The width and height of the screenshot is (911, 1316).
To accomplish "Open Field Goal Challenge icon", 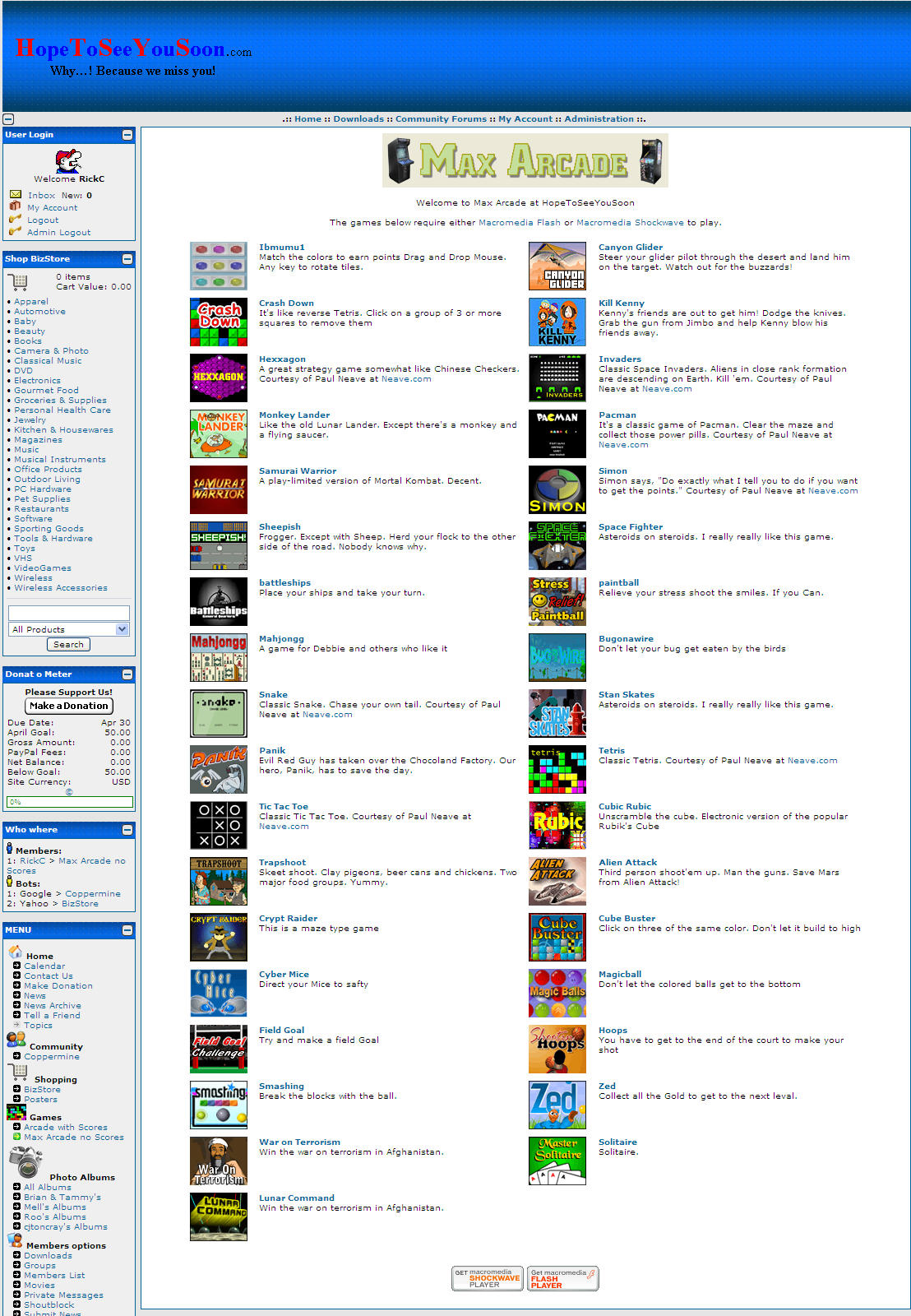I will click(219, 1050).
